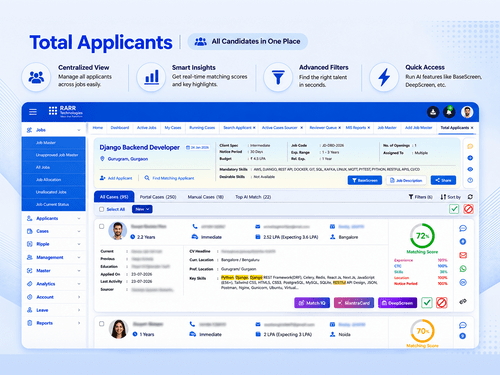This screenshot has width=500, height=375.
Task: Switch to the Running Cases tab
Action: tap(202, 128)
